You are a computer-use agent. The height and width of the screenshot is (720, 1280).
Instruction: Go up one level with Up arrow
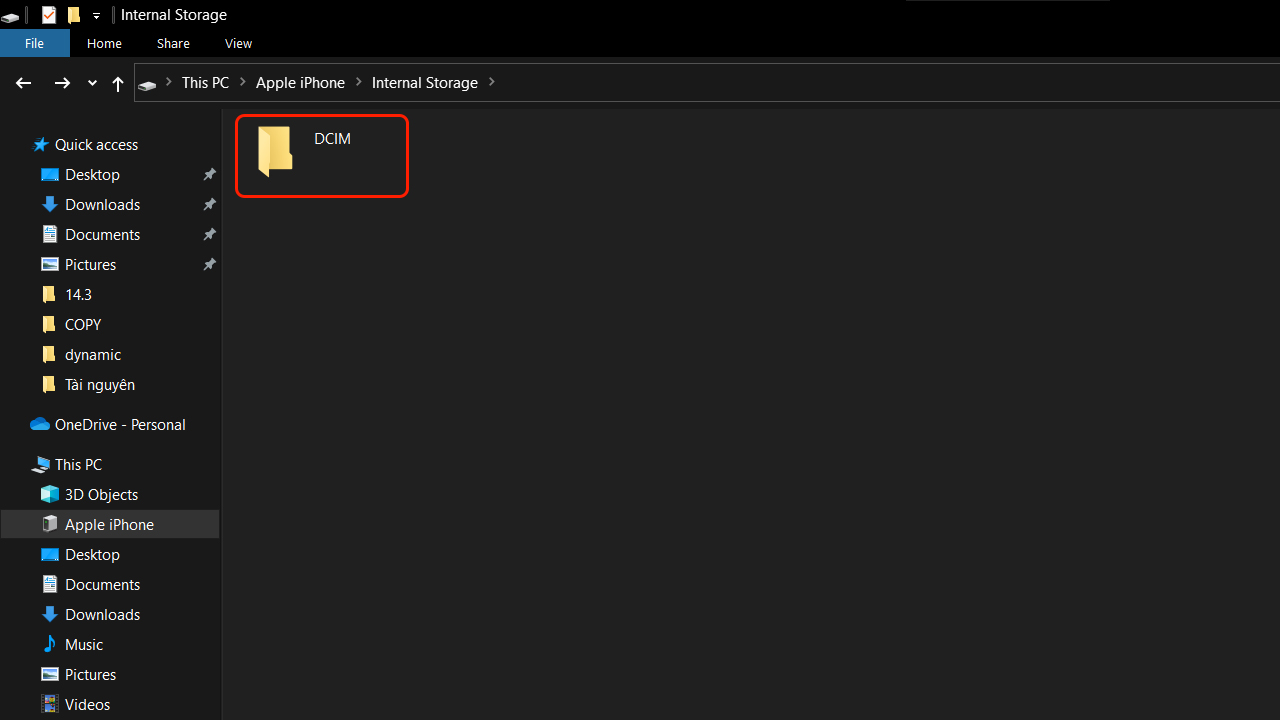coord(118,84)
